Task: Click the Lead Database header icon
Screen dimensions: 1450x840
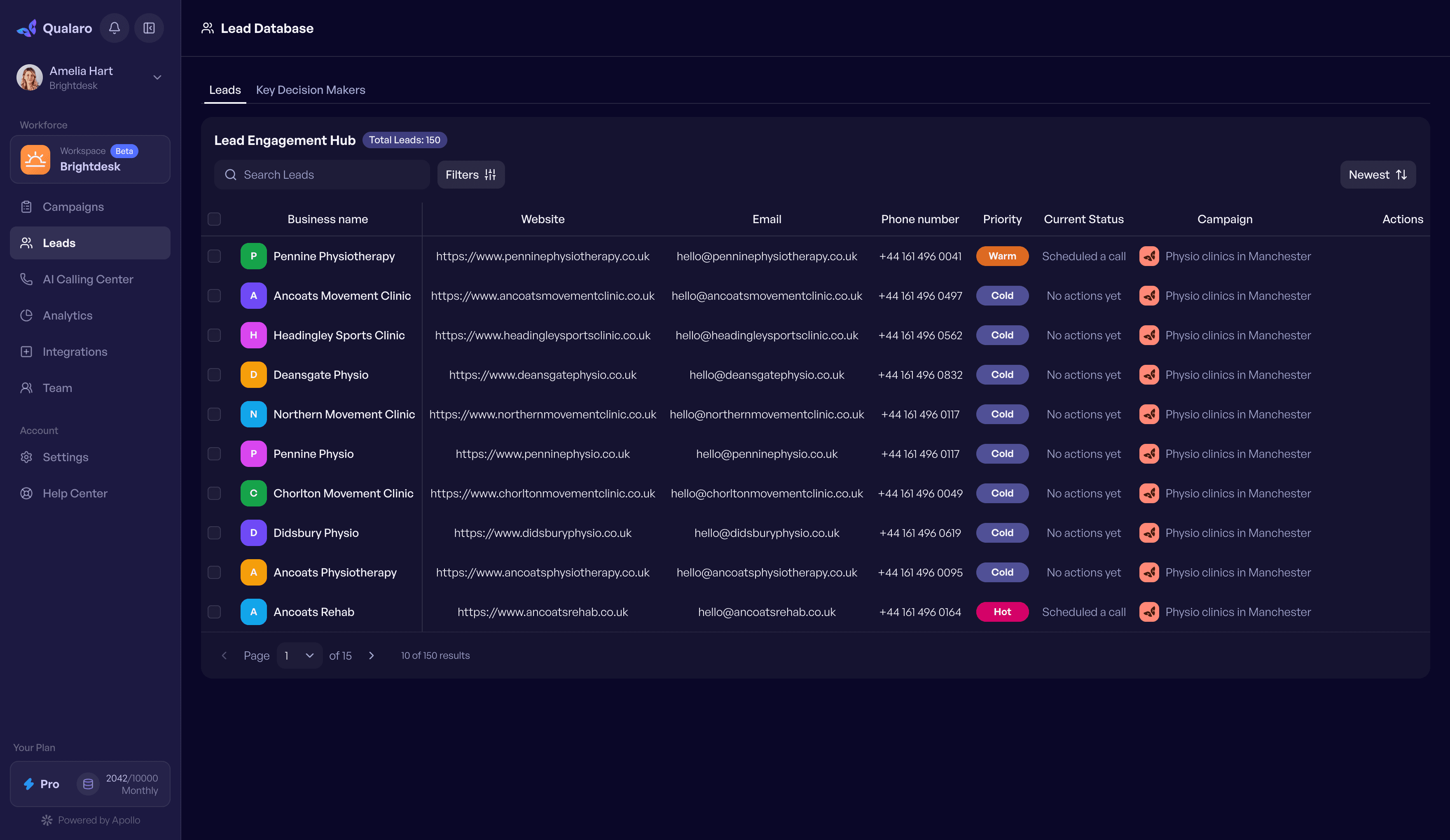Action: coord(208,28)
